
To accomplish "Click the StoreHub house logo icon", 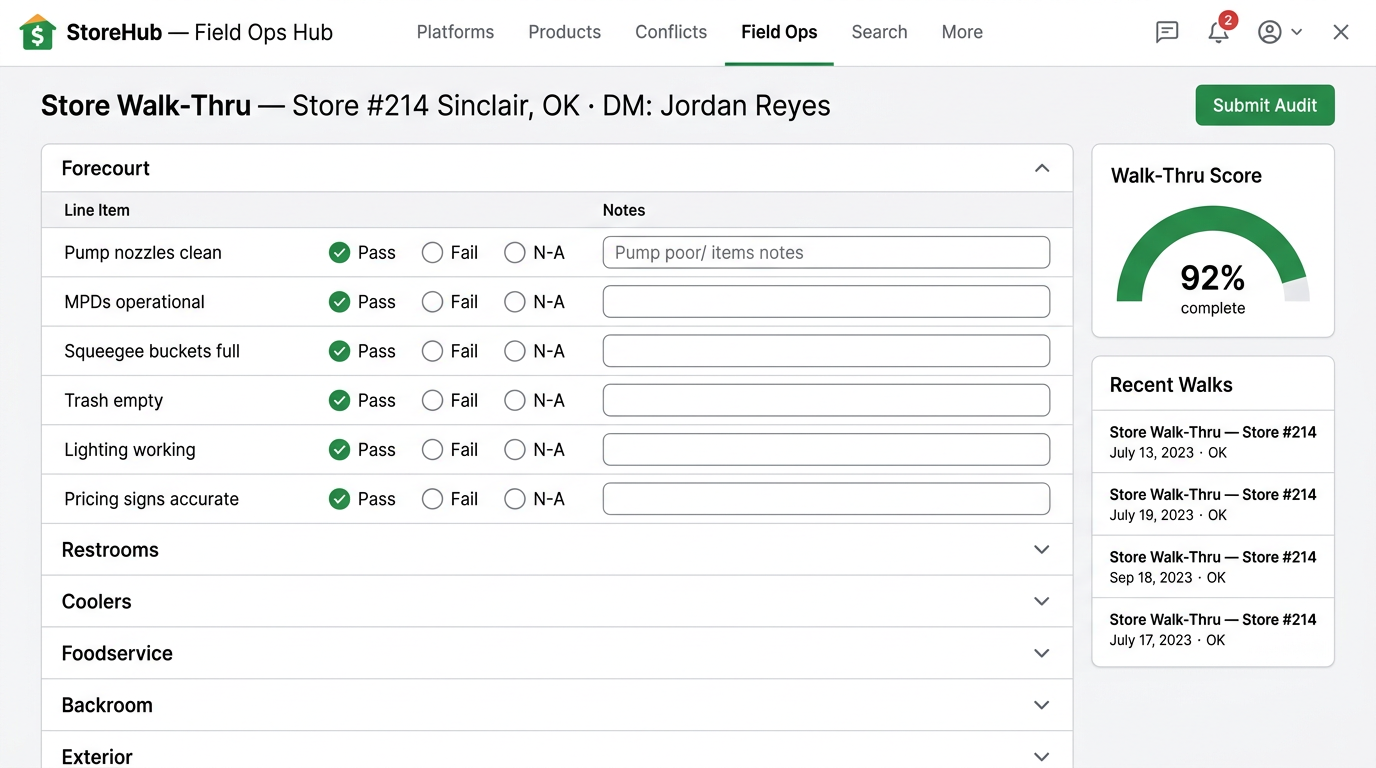I will (x=37, y=32).
